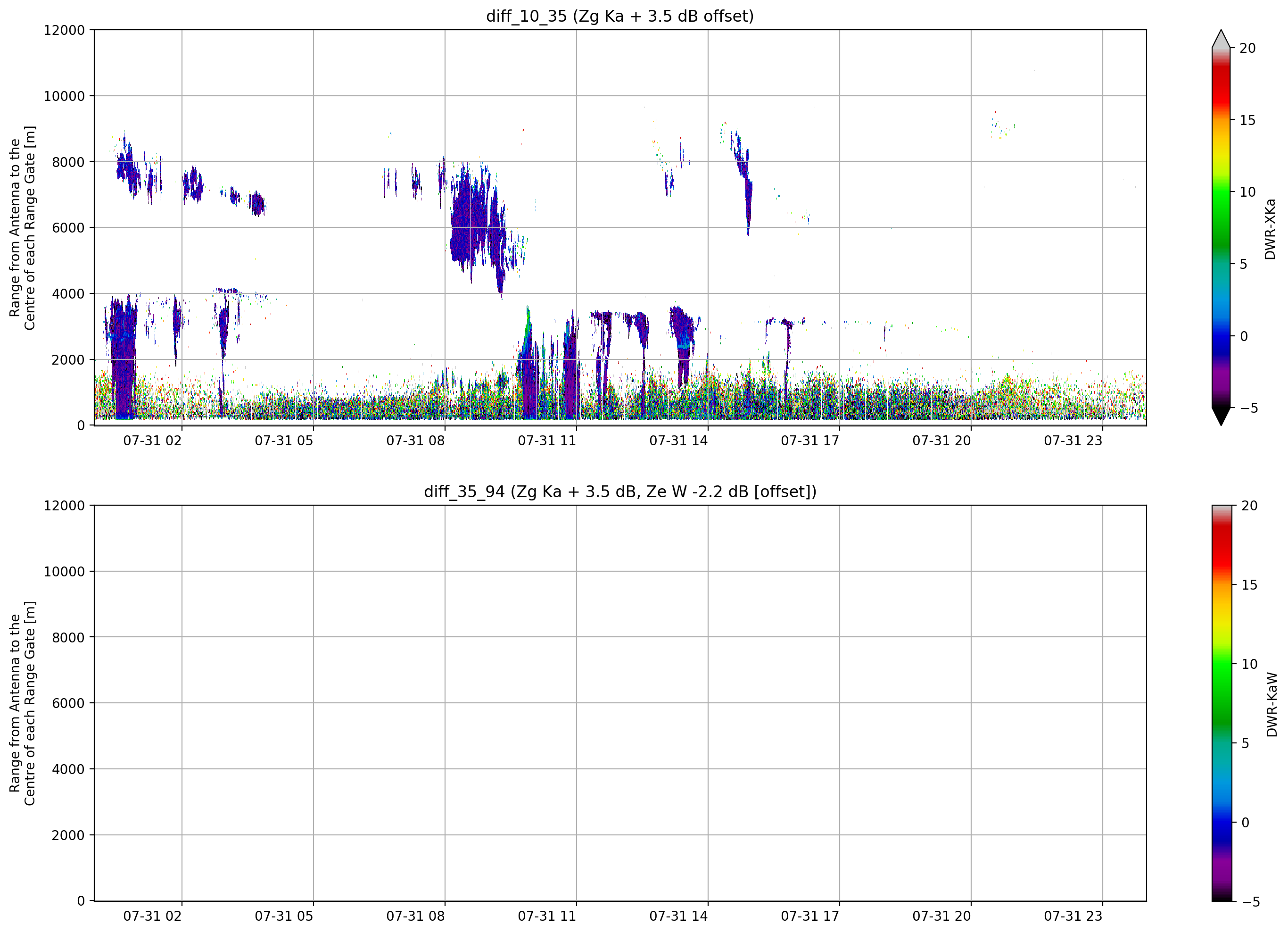The image size is (1288, 933).
Task: Click the 12000 y-axis tick of the top plot
Action: coord(64,30)
